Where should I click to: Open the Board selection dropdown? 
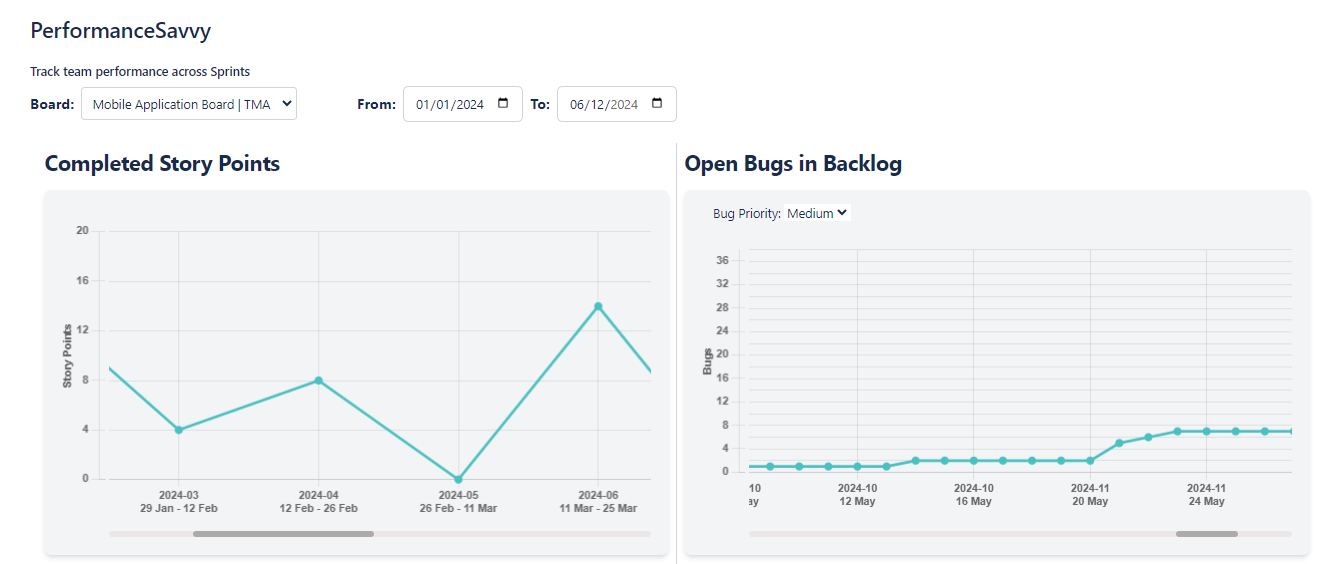click(x=189, y=104)
